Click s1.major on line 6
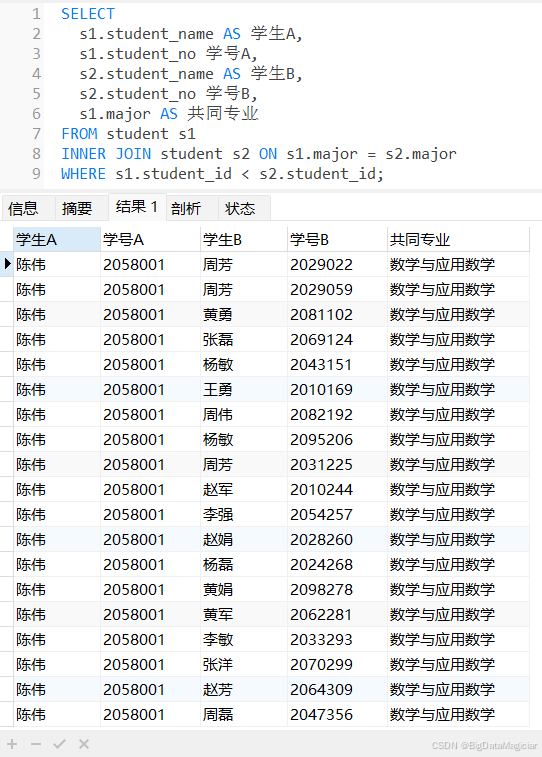This screenshot has width=542, height=757. coord(115,114)
